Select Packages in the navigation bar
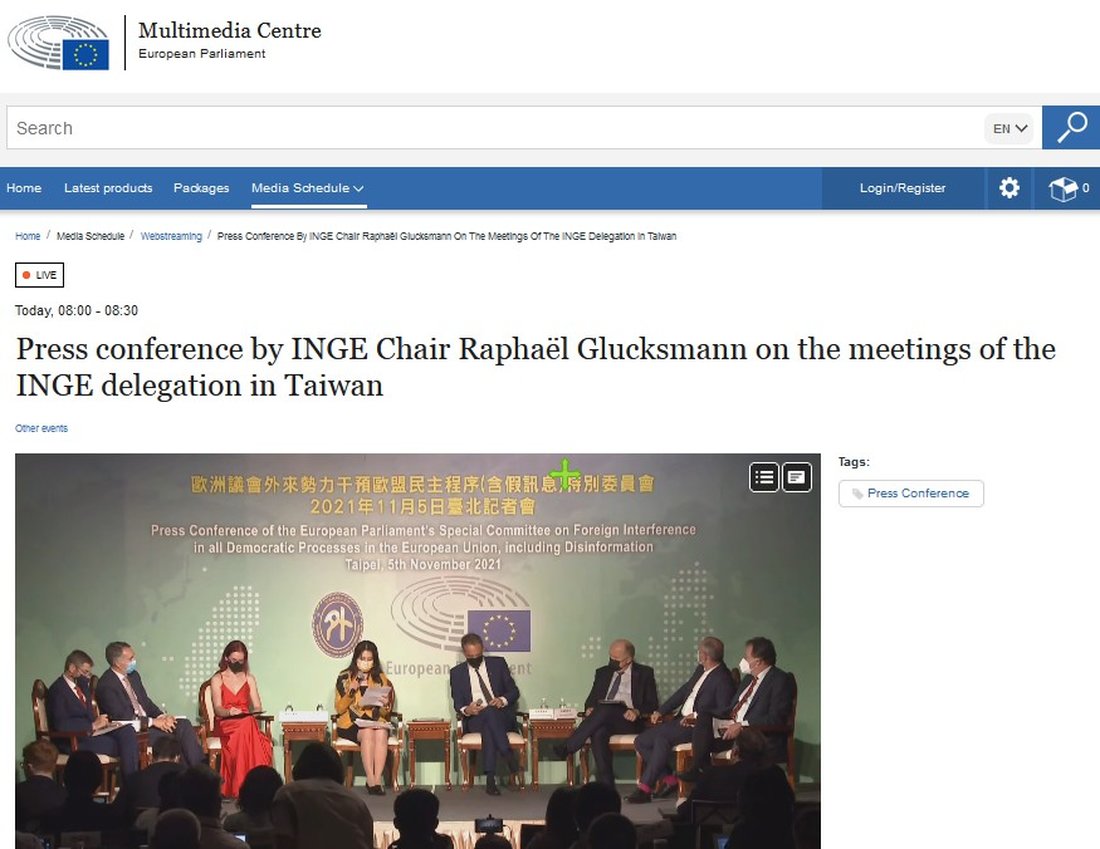The width and height of the screenshot is (1100, 849). (201, 188)
